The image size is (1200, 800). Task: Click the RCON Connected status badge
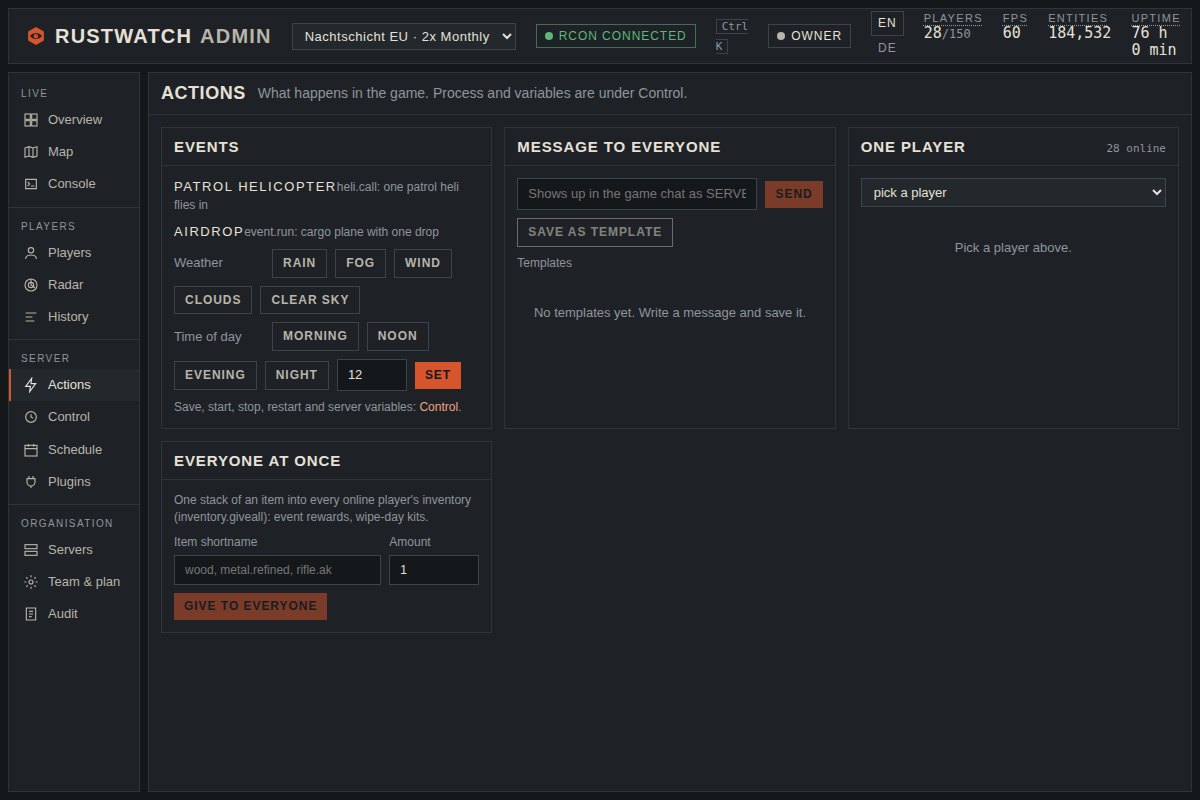click(x=616, y=36)
